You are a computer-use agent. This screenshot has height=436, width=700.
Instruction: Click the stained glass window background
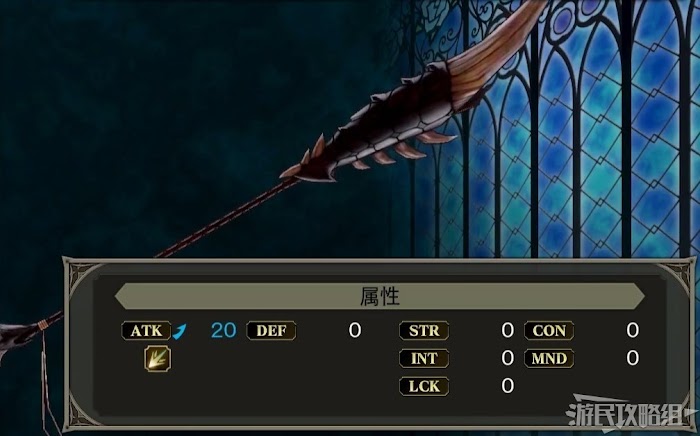coord(580,134)
